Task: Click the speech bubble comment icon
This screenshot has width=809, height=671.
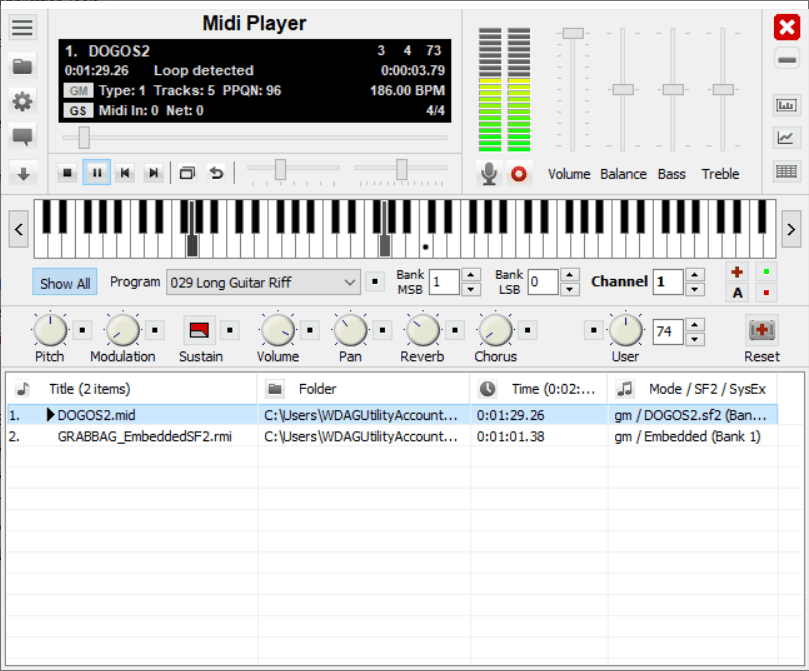Action: (x=22, y=137)
